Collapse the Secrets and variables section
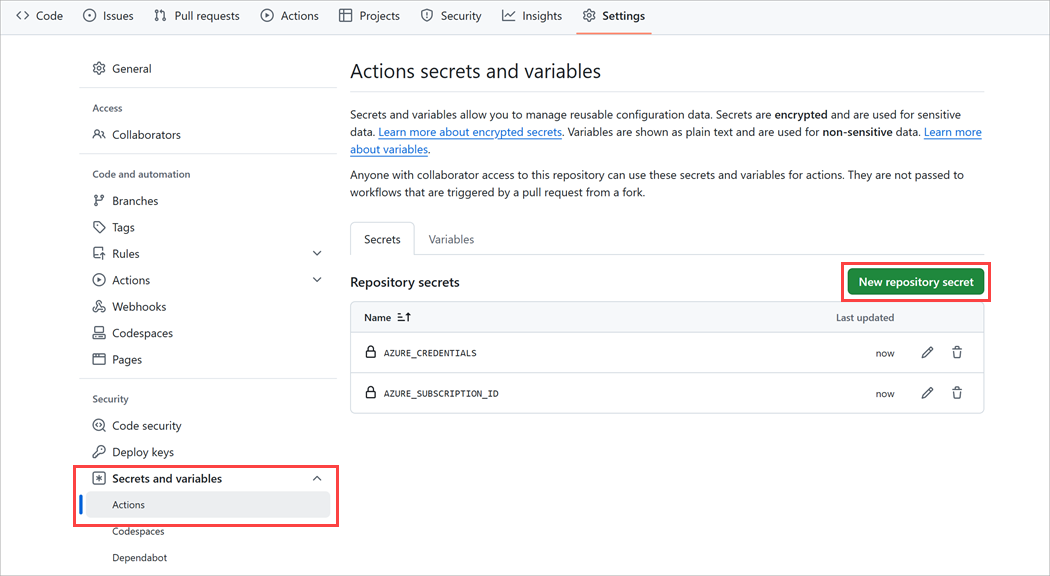Screen dimensions: 1050x576 tap(317, 478)
